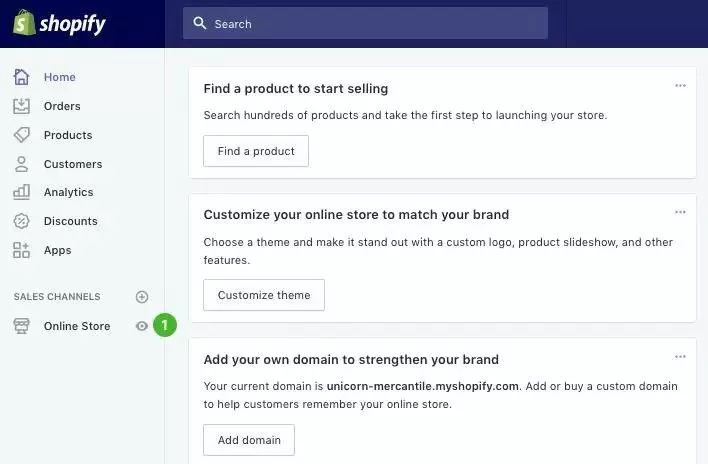708x464 pixels.
Task: Click the Analytics bar chart icon
Action: [x=22, y=192]
